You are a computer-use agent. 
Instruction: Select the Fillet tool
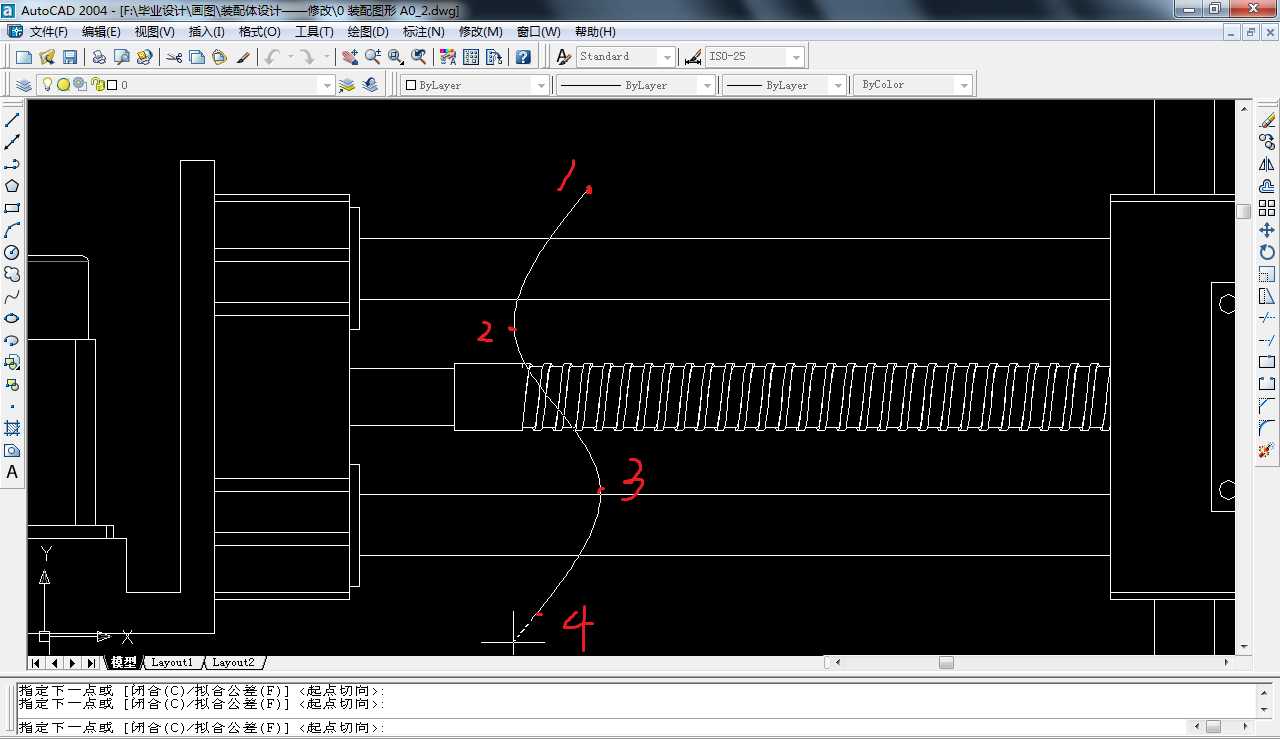click(1267, 428)
